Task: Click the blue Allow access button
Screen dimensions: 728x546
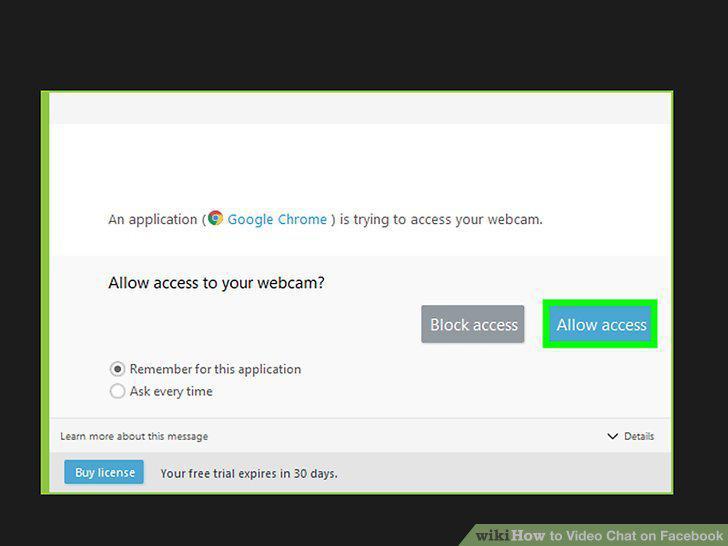Action: coord(600,324)
